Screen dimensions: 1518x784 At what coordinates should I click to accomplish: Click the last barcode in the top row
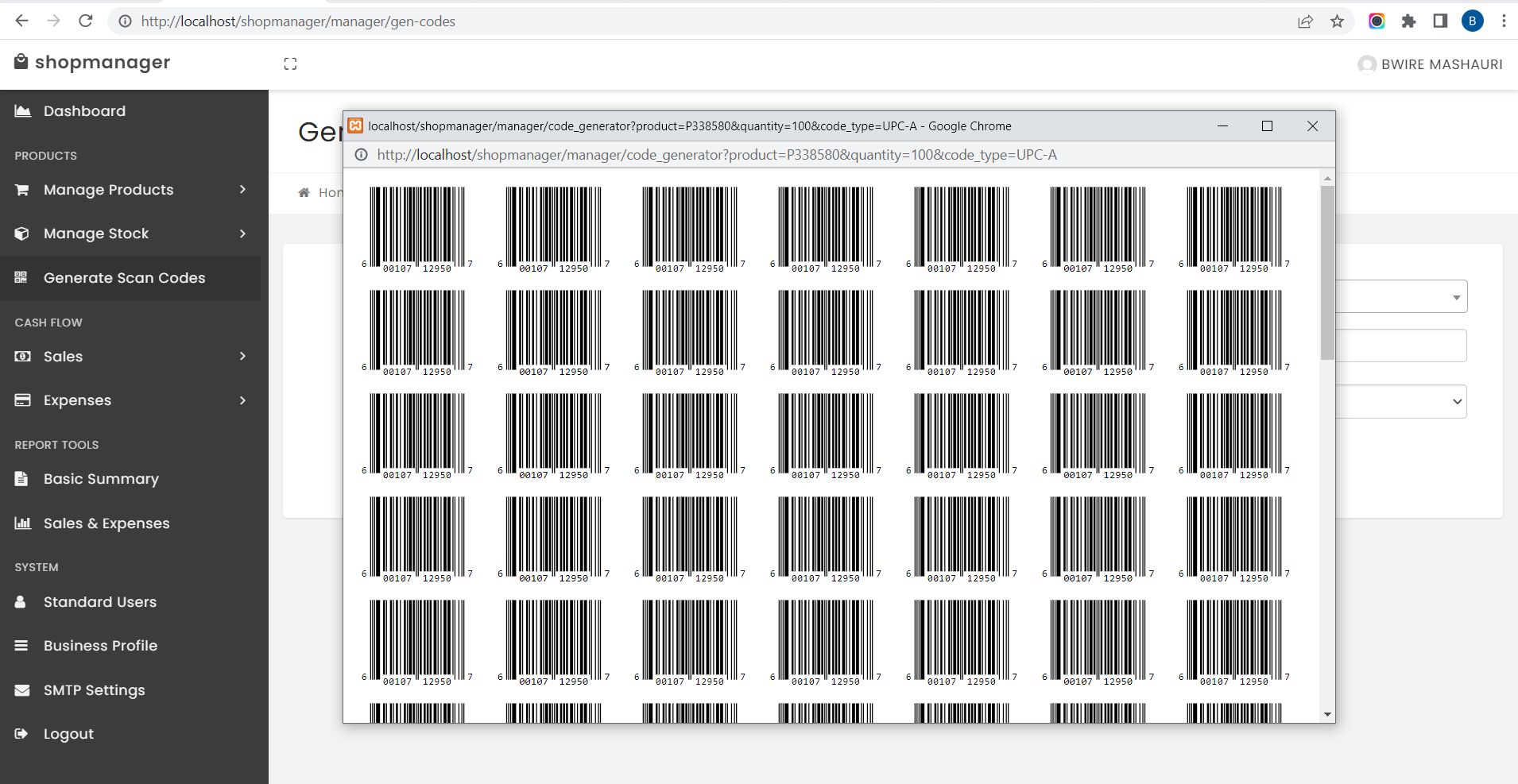coord(1234,230)
